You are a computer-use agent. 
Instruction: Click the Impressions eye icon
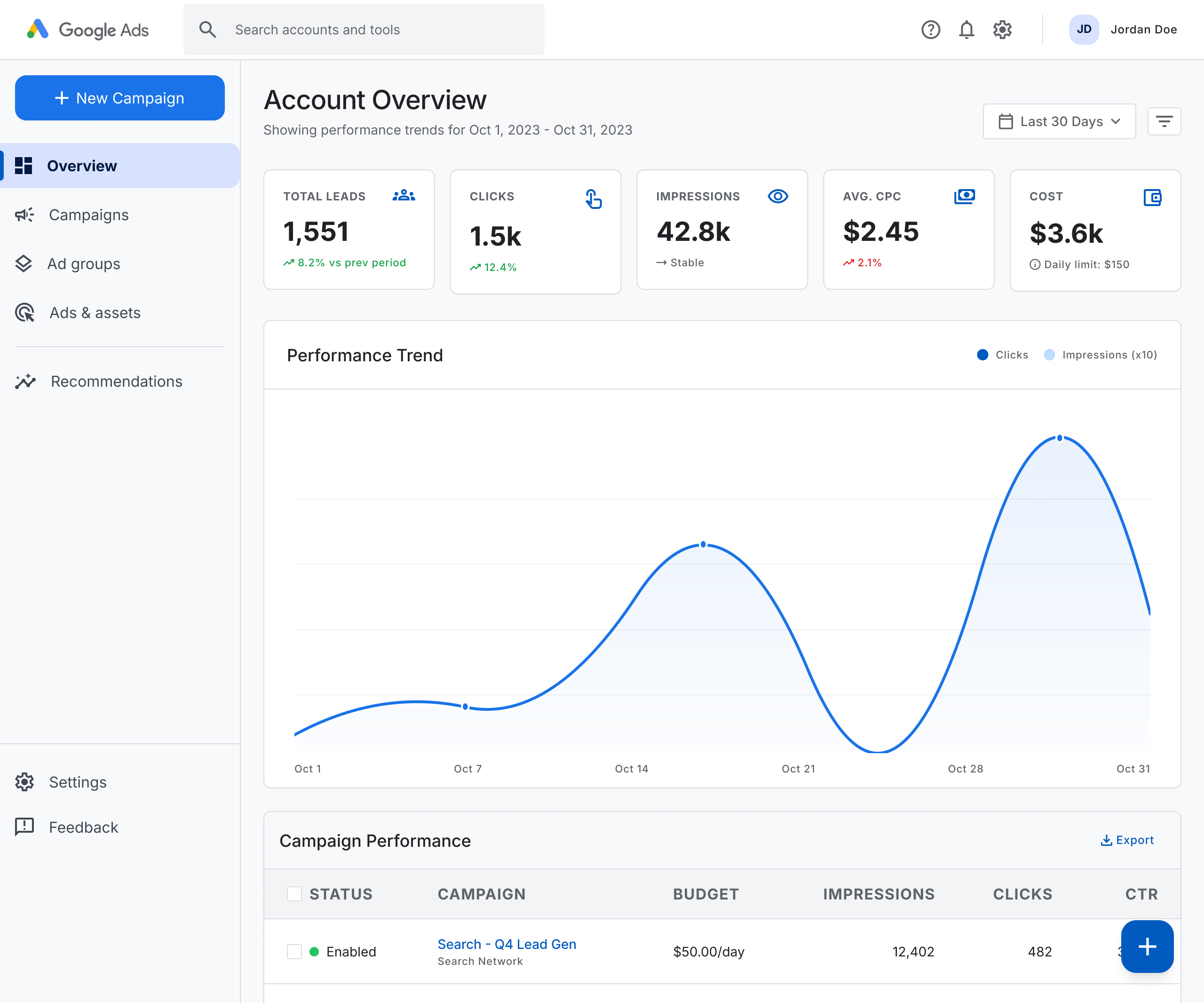point(777,196)
